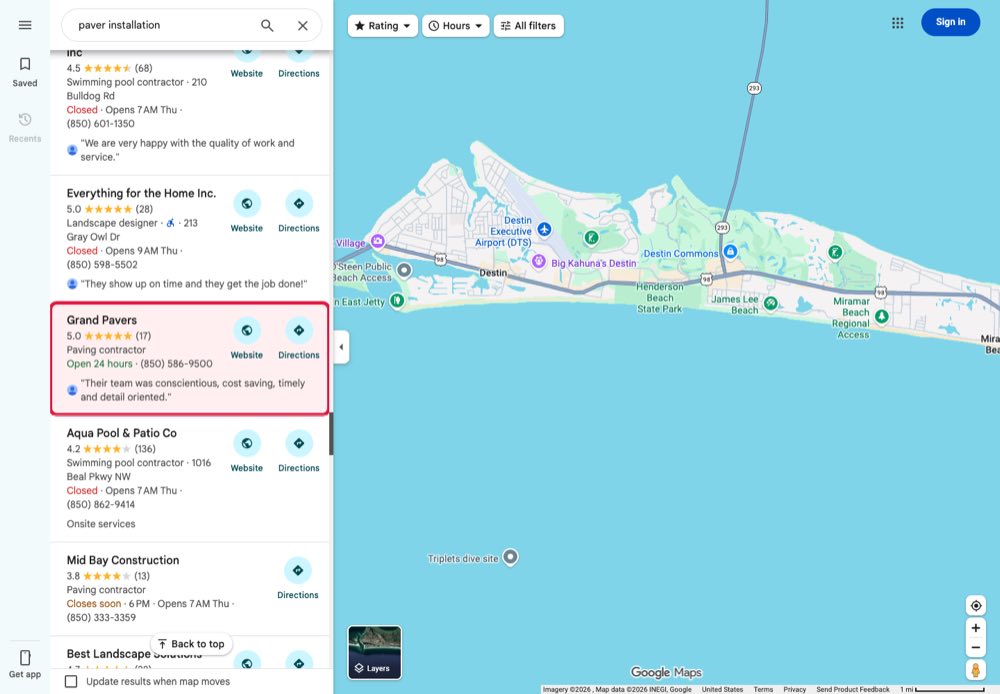This screenshot has width=1000, height=694.
Task: Click Destin Executive Airport marker
Action: coord(544,229)
